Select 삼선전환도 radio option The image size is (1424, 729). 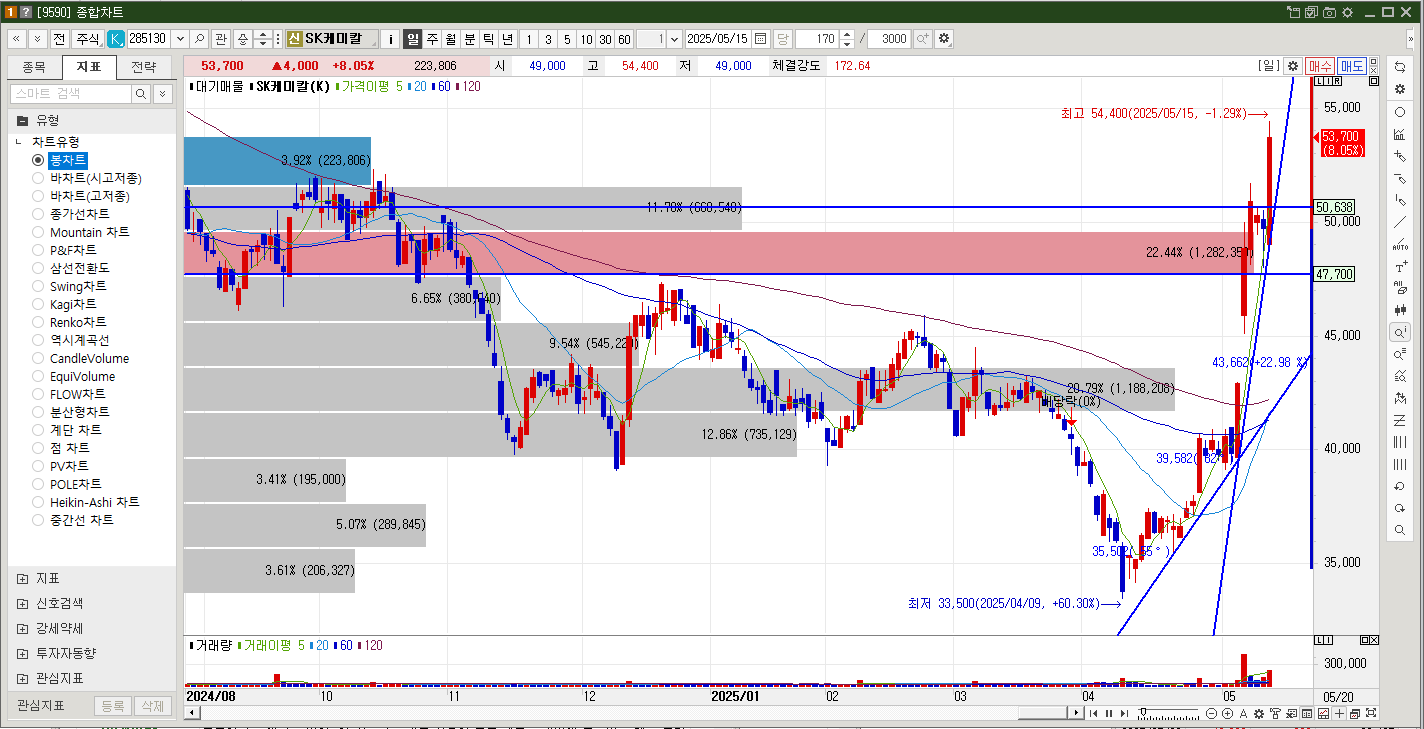[38, 268]
